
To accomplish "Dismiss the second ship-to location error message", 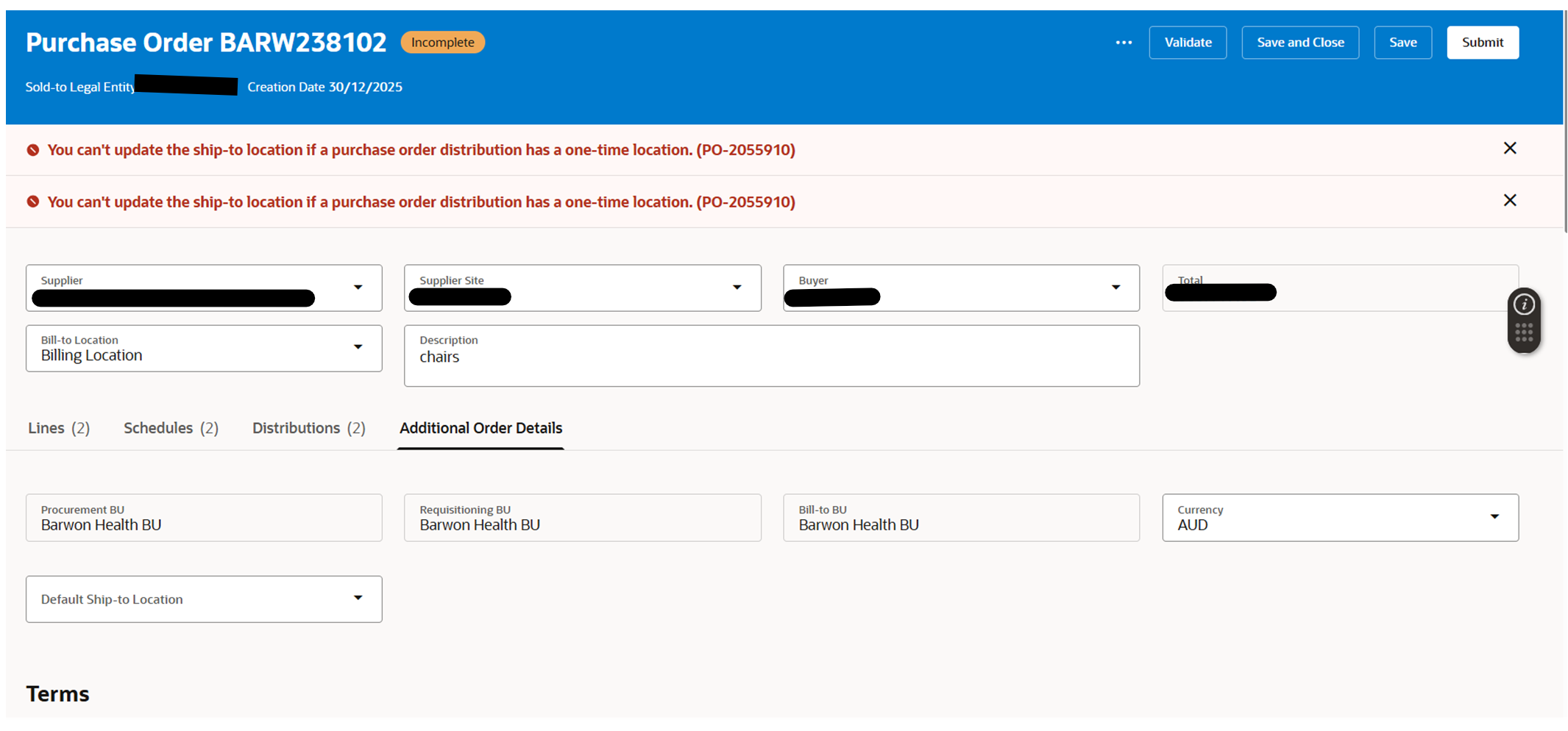I will pyautogui.click(x=1509, y=201).
